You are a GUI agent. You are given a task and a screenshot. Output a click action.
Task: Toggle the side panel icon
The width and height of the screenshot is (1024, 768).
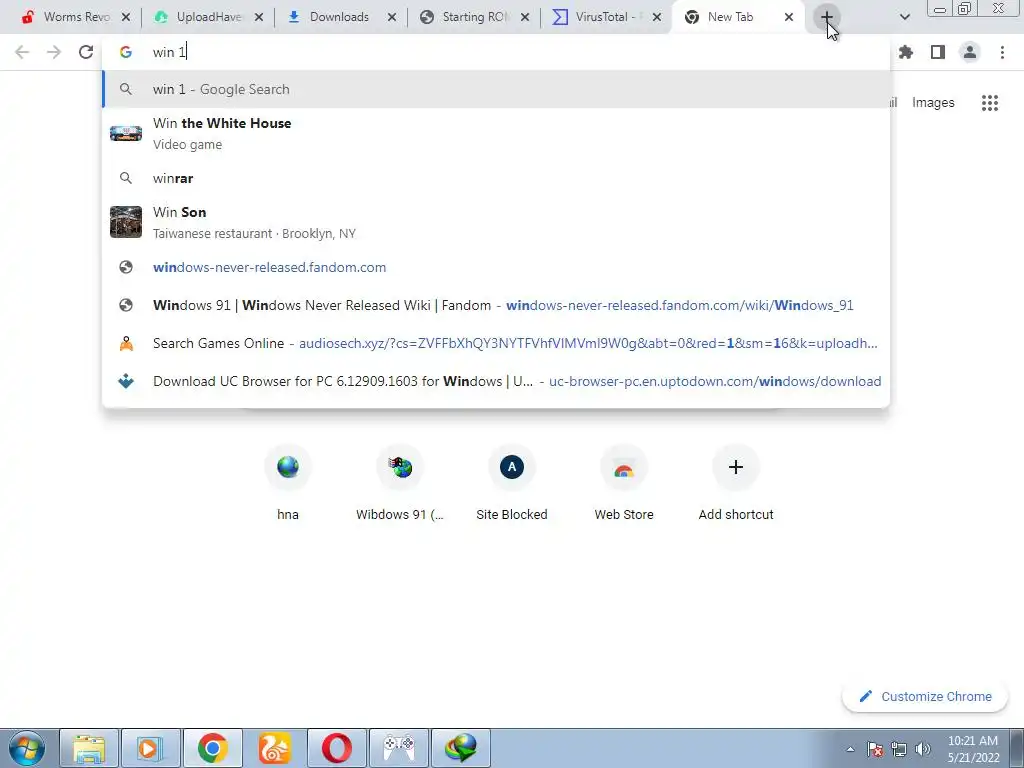click(x=938, y=52)
